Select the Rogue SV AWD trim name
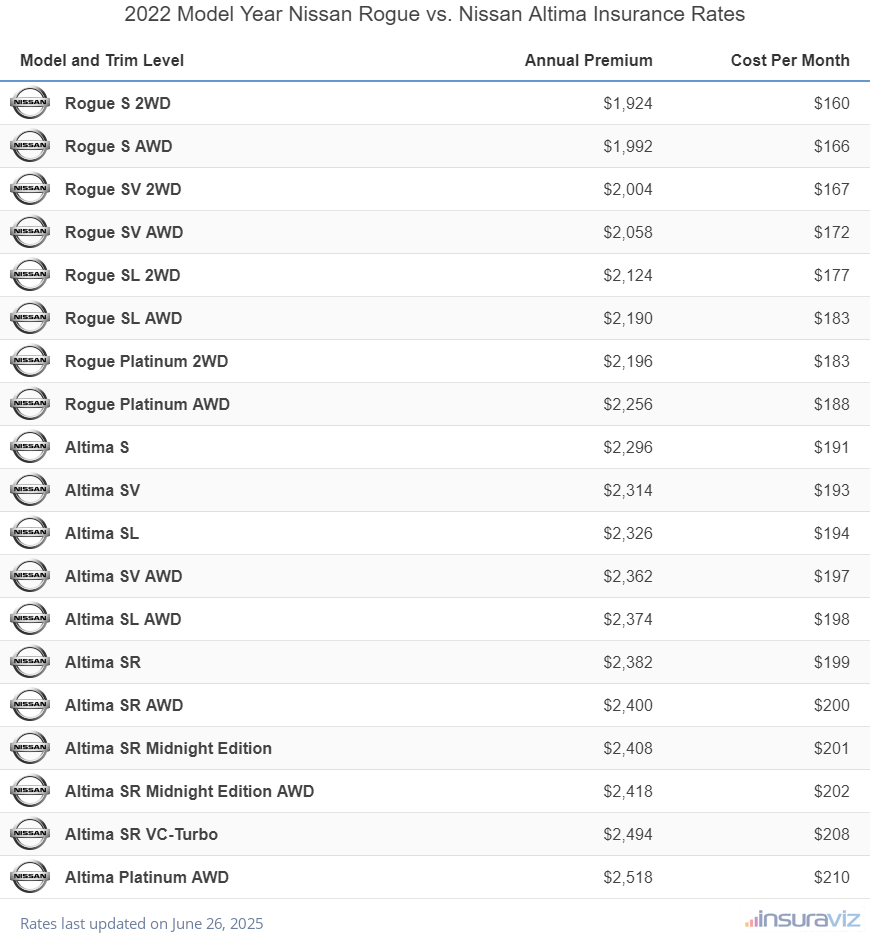 124,232
